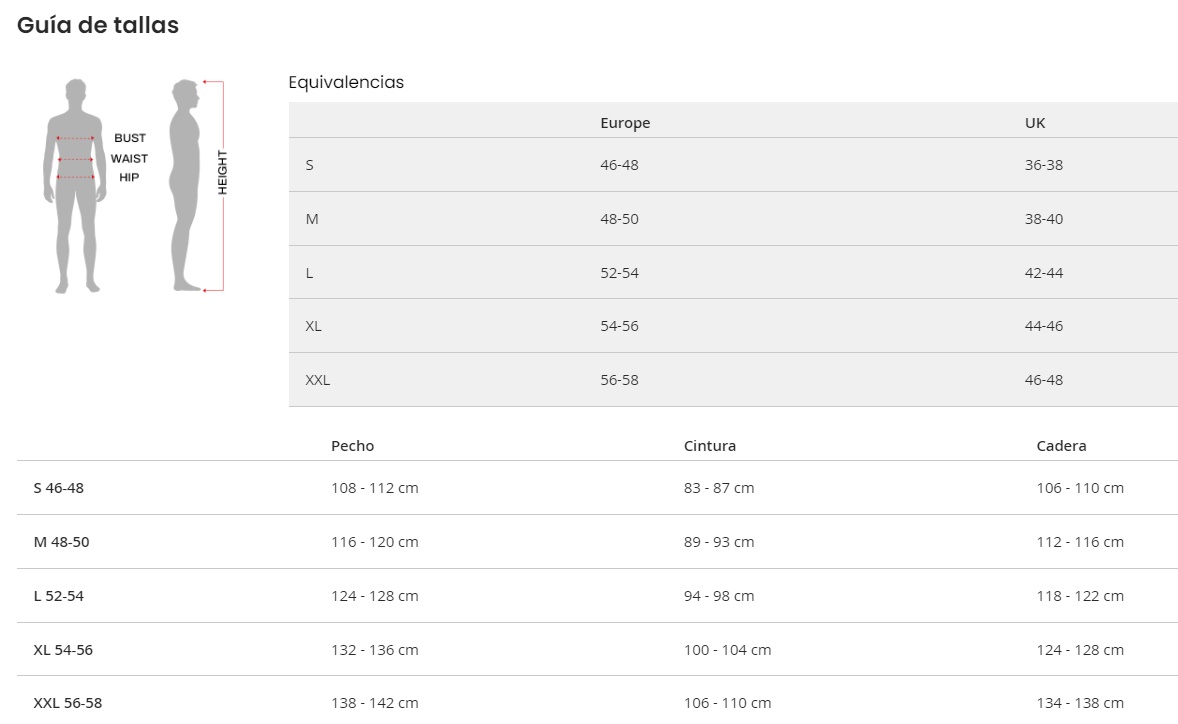Click the Europe 48-50 size cell
This screenshot has width=1178, height=724.
tap(619, 219)
